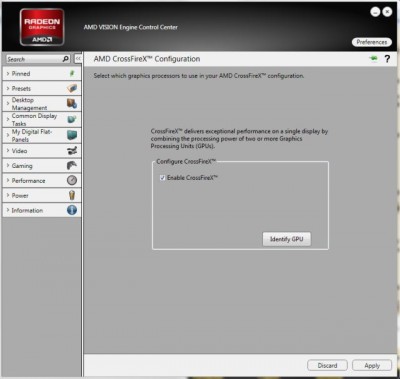Click the Discard button

(x=327, y=365)
